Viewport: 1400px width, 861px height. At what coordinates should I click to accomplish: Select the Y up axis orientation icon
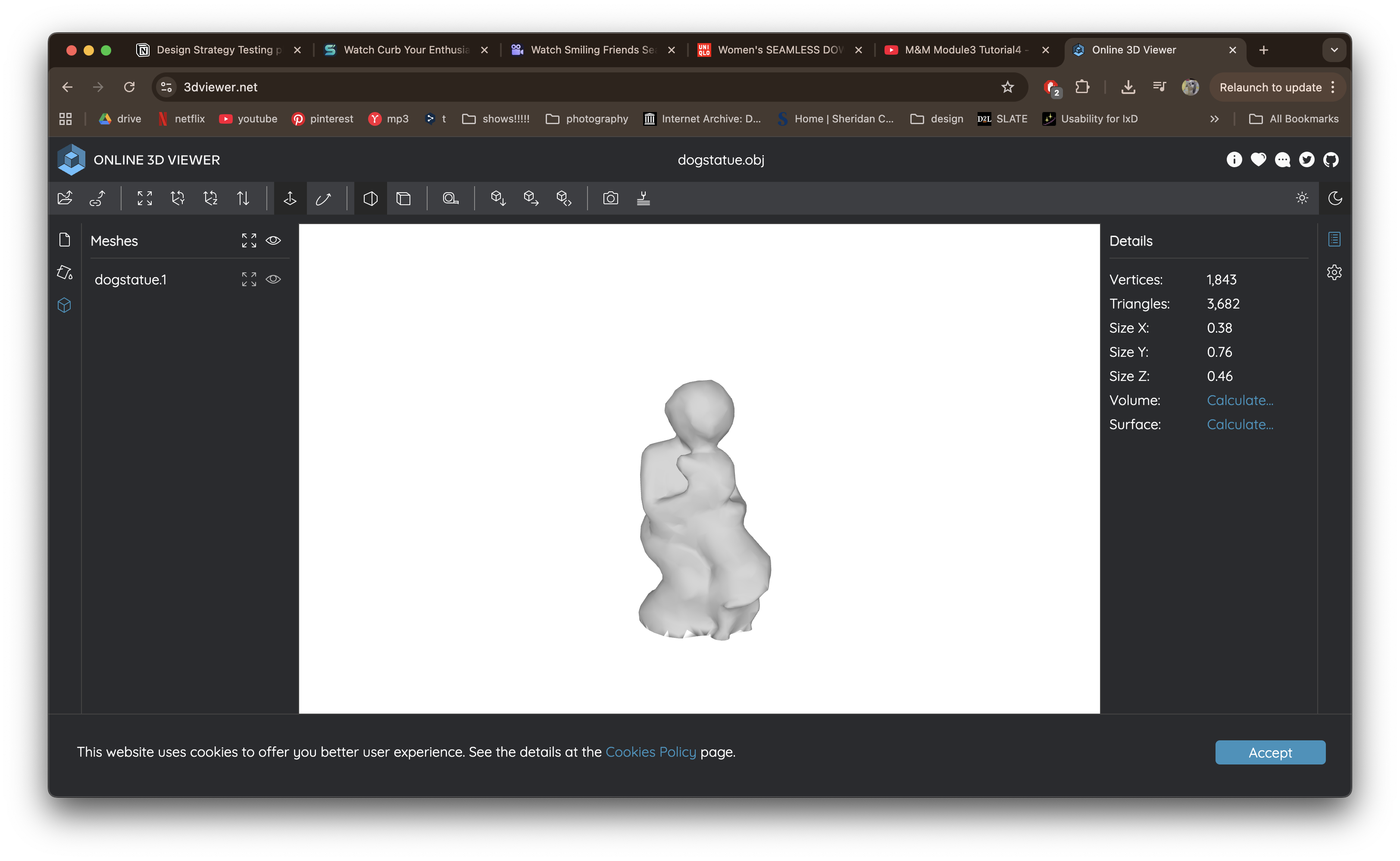point(177,198)
